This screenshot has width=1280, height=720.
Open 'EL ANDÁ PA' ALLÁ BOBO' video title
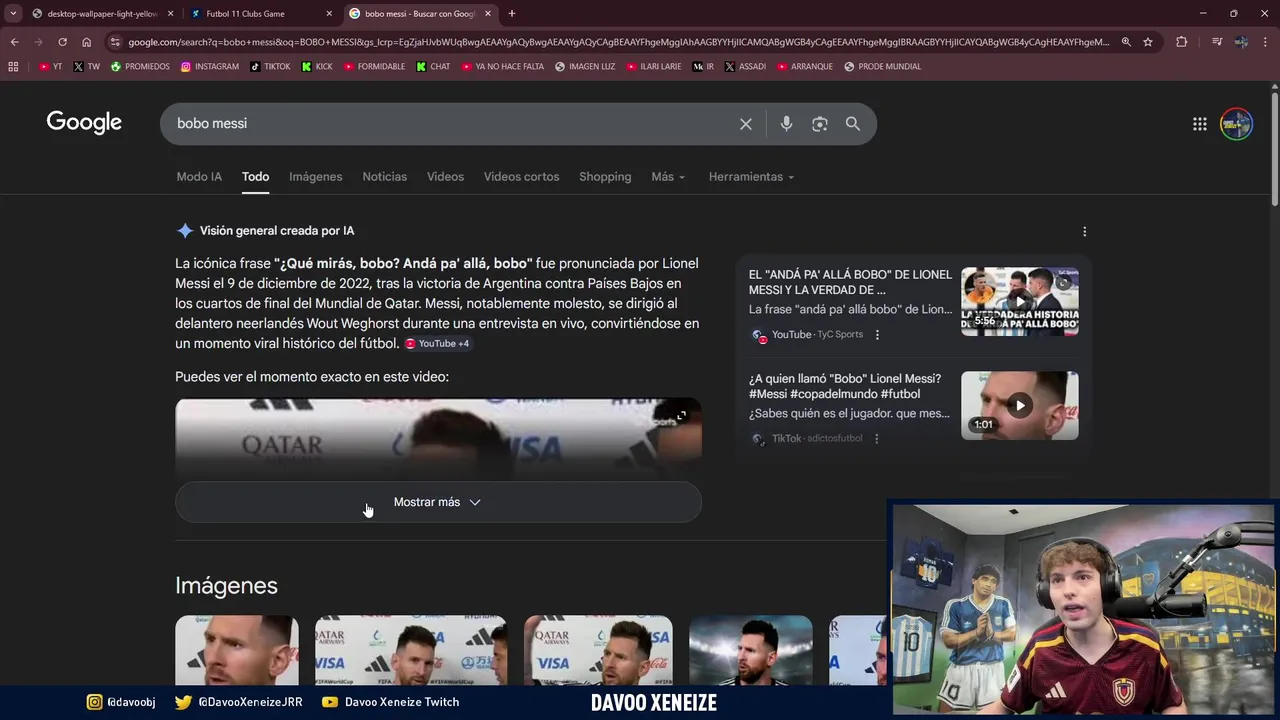coord(850,282)
